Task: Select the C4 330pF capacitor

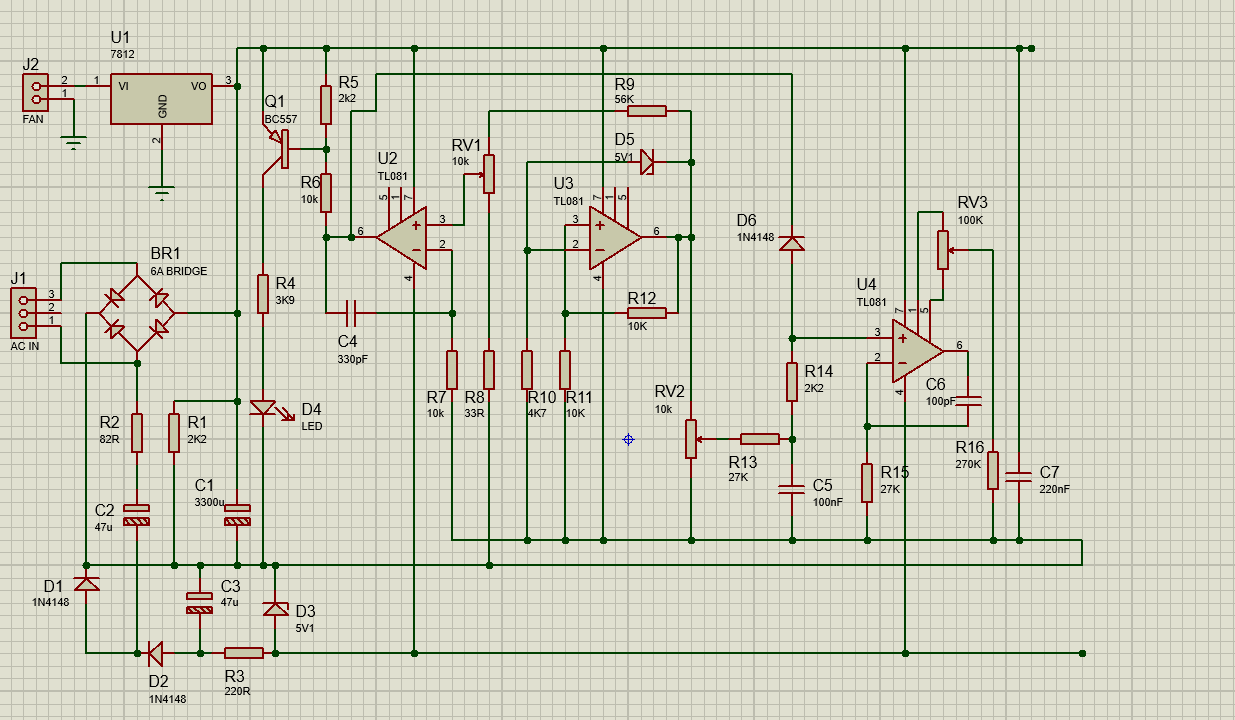Action: pos(351,313)
